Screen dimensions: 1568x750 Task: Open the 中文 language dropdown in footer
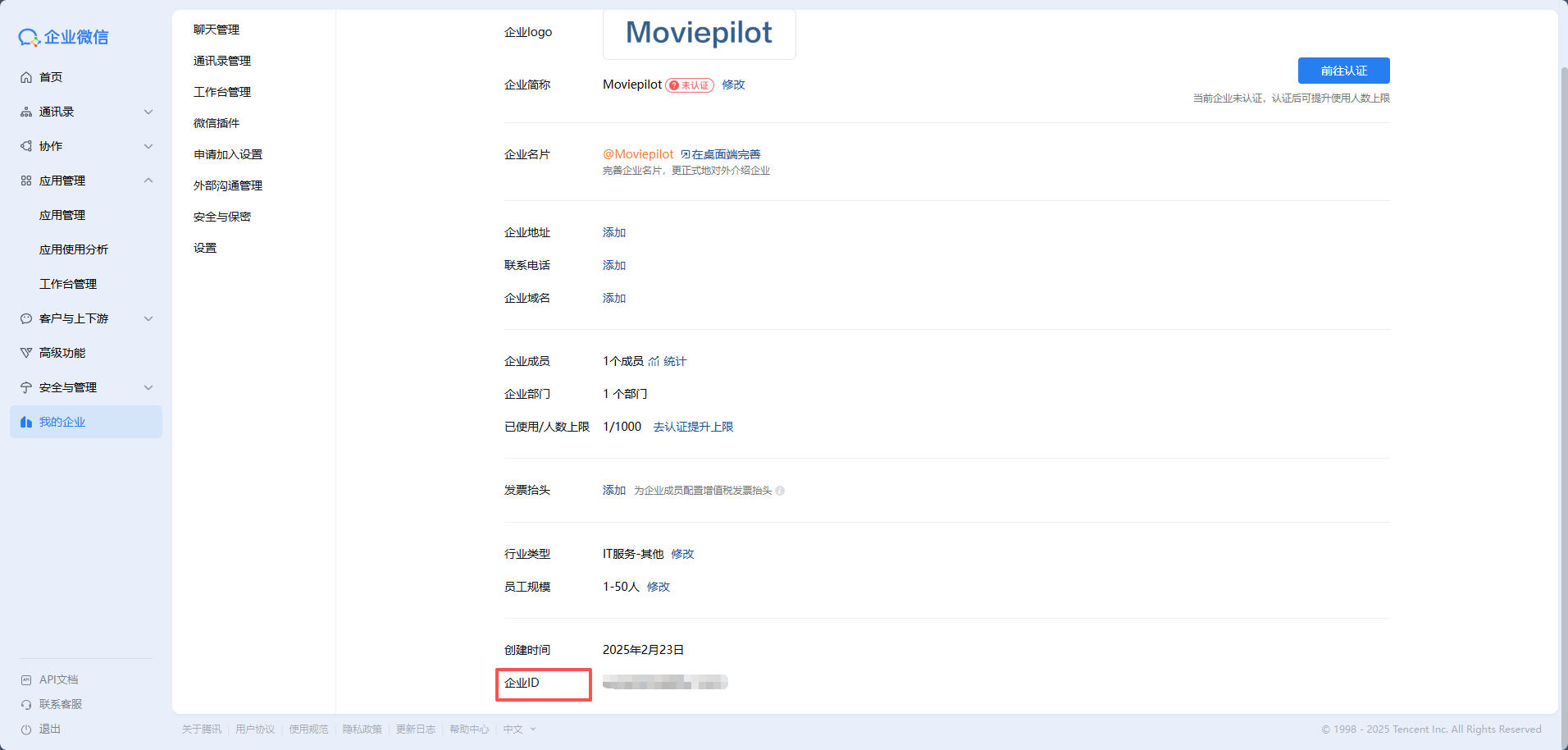point(519,729)
